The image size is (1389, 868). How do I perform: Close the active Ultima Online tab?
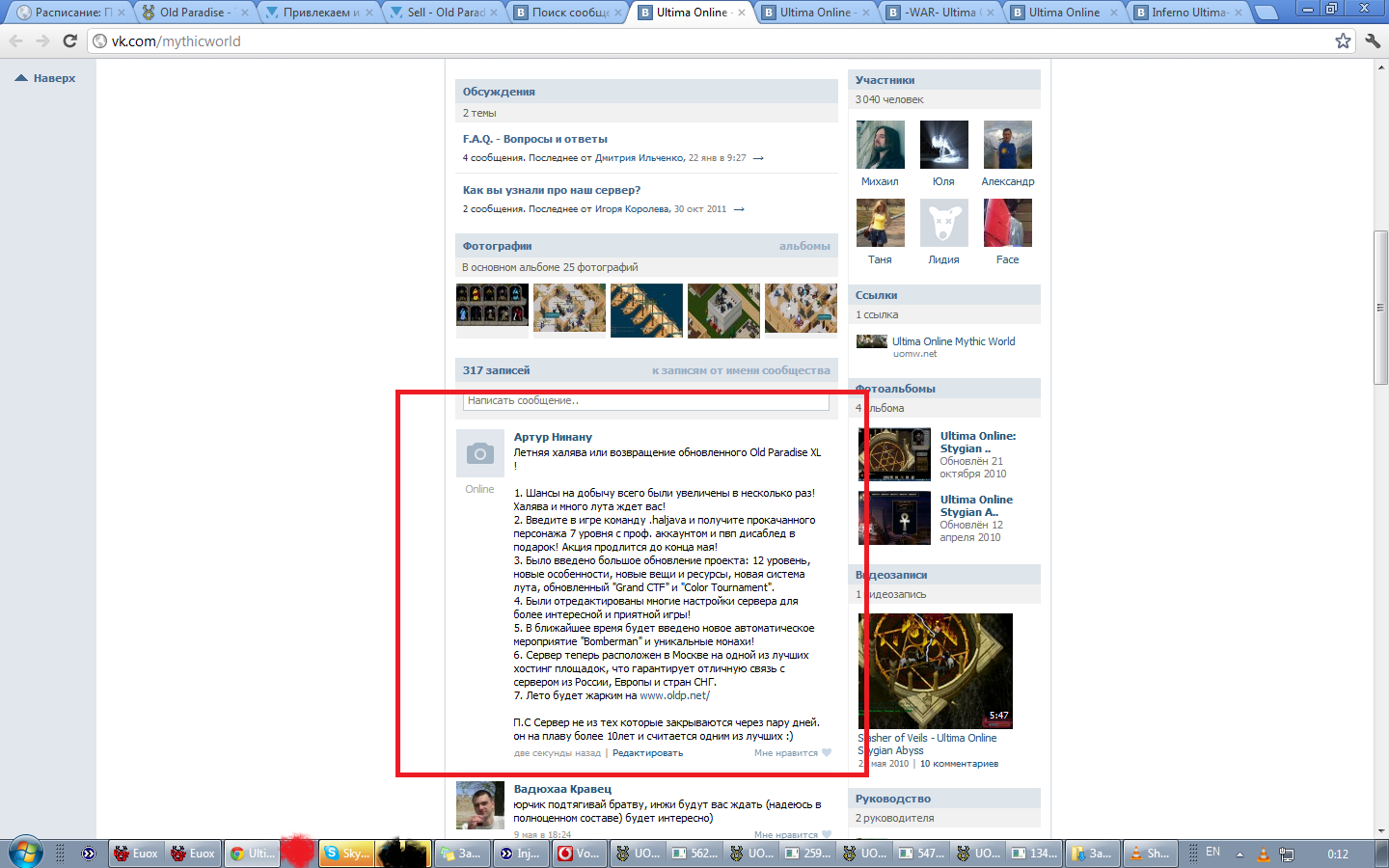pyautogui.click(x=742, y=13)
